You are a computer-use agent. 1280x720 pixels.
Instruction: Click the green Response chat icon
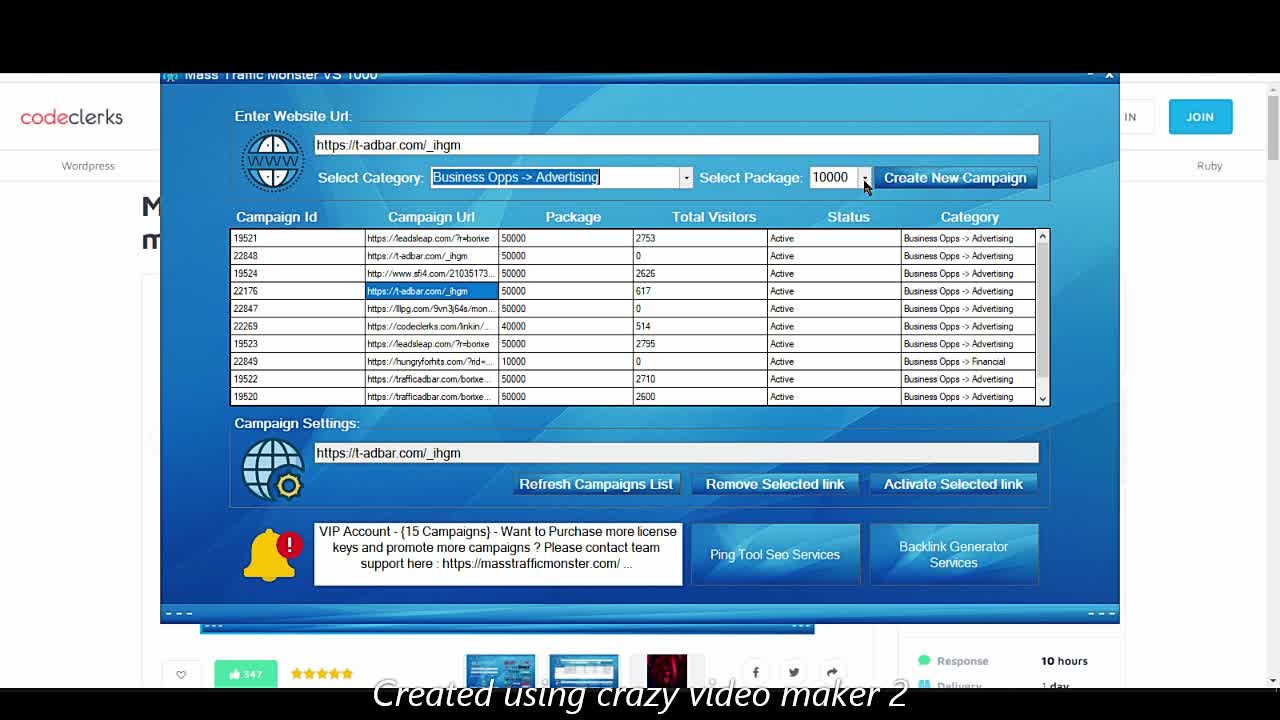click(x=924, y=661)
